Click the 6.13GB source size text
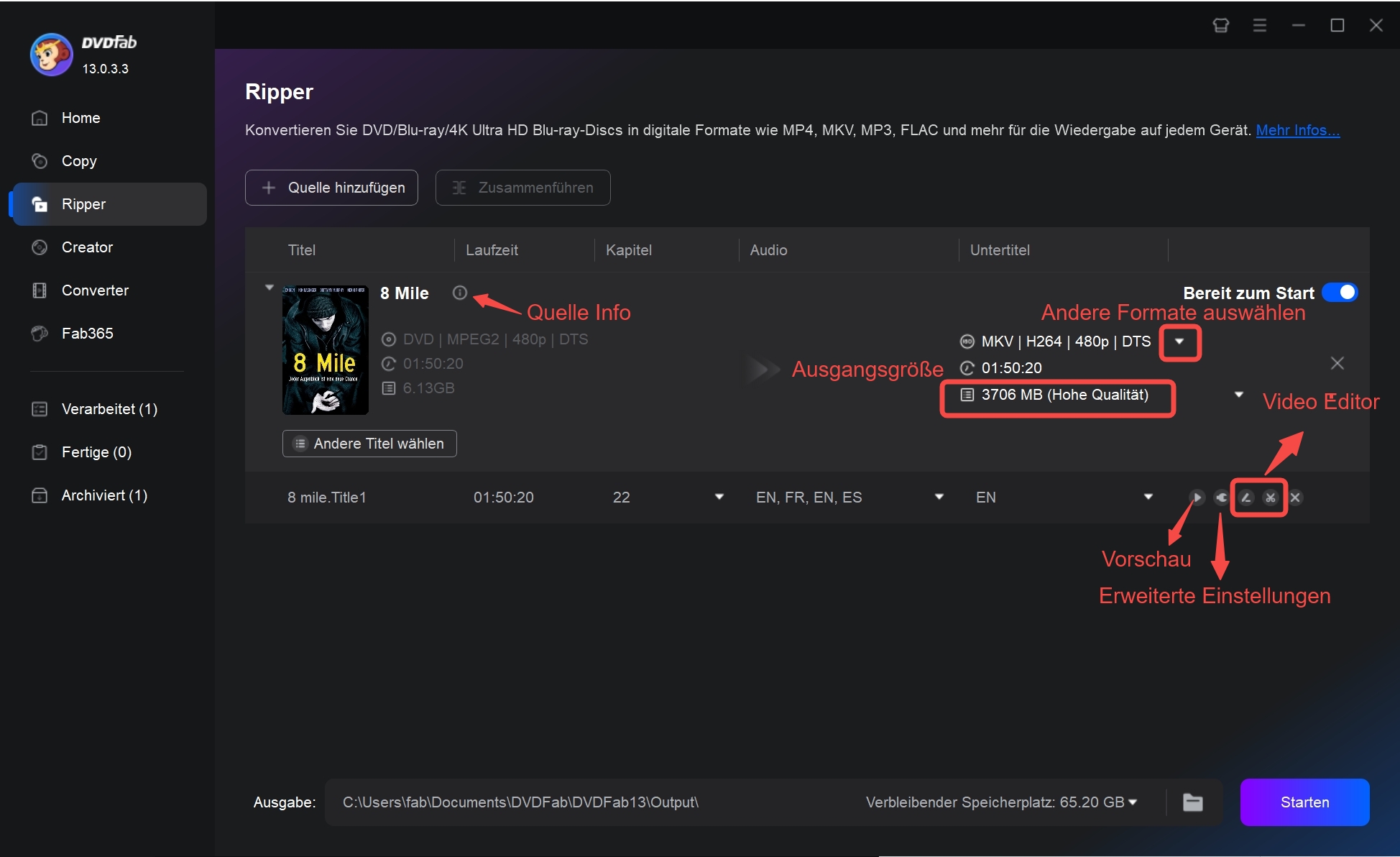The image size is (1400, 857). [429, 388]
